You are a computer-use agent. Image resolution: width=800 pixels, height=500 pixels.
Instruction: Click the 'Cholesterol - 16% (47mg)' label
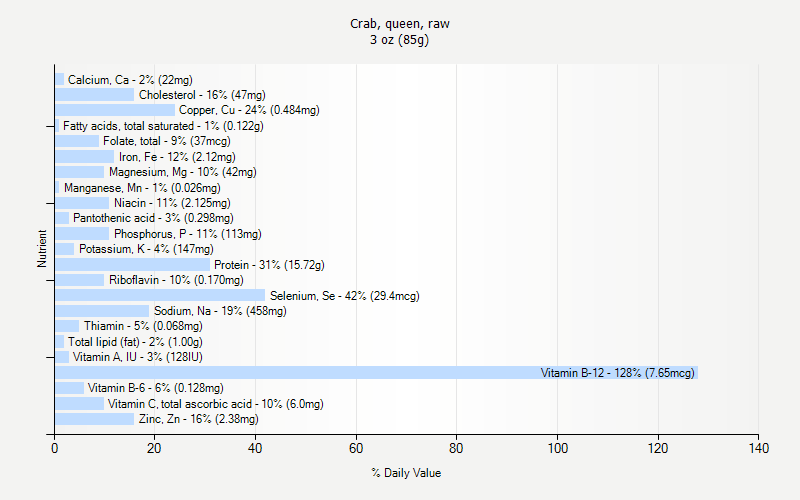pos(202,95)
